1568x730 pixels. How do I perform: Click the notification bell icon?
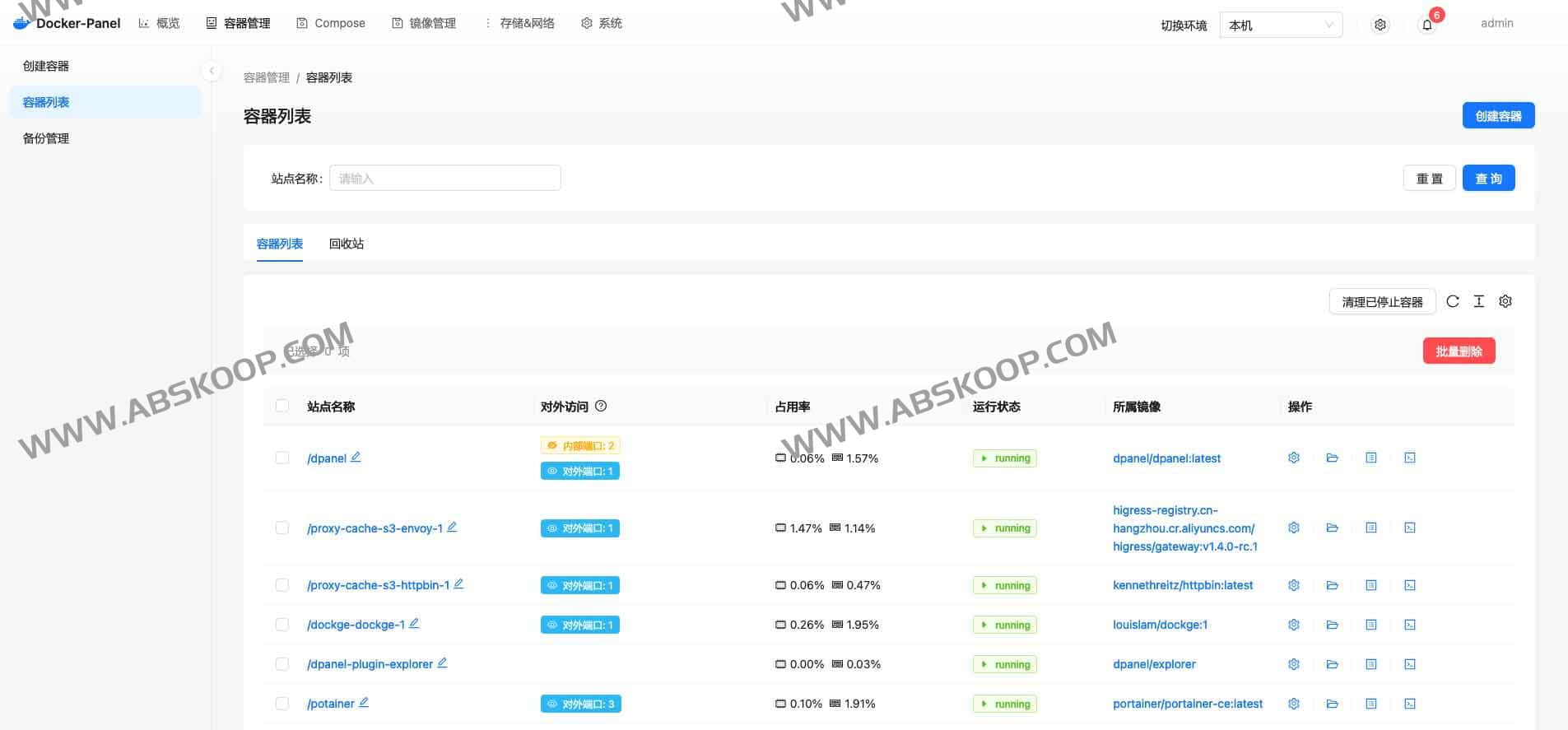click(1427, 25)
